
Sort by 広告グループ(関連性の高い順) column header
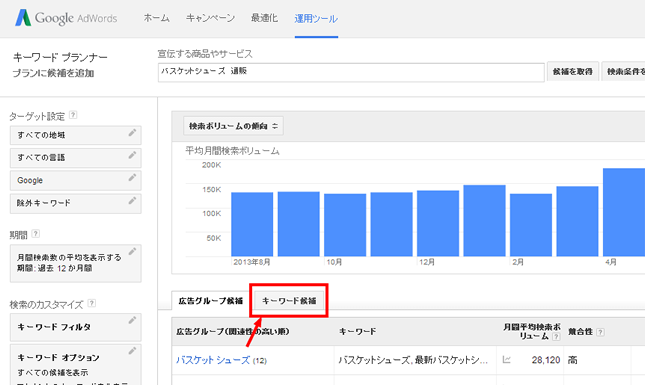click(233, 332)
